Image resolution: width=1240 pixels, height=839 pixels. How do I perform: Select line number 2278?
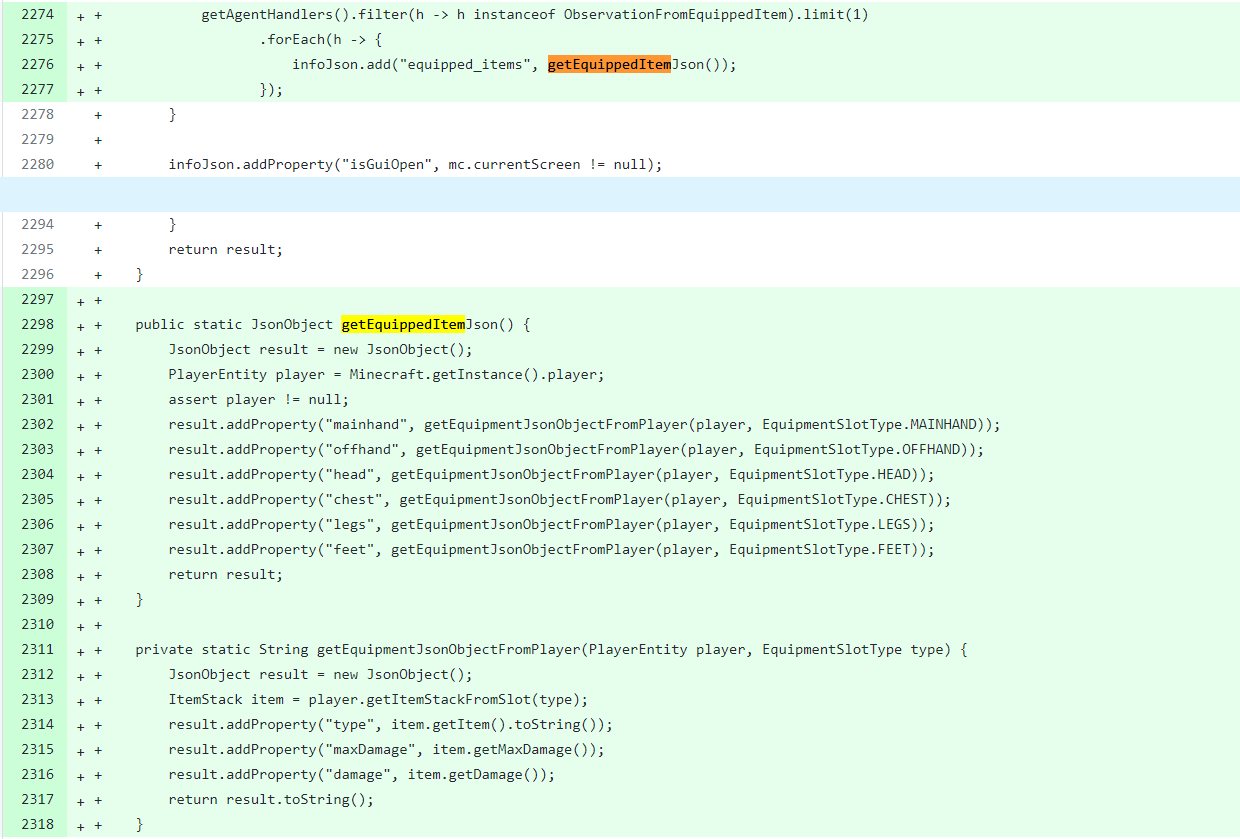coord(37,115)
